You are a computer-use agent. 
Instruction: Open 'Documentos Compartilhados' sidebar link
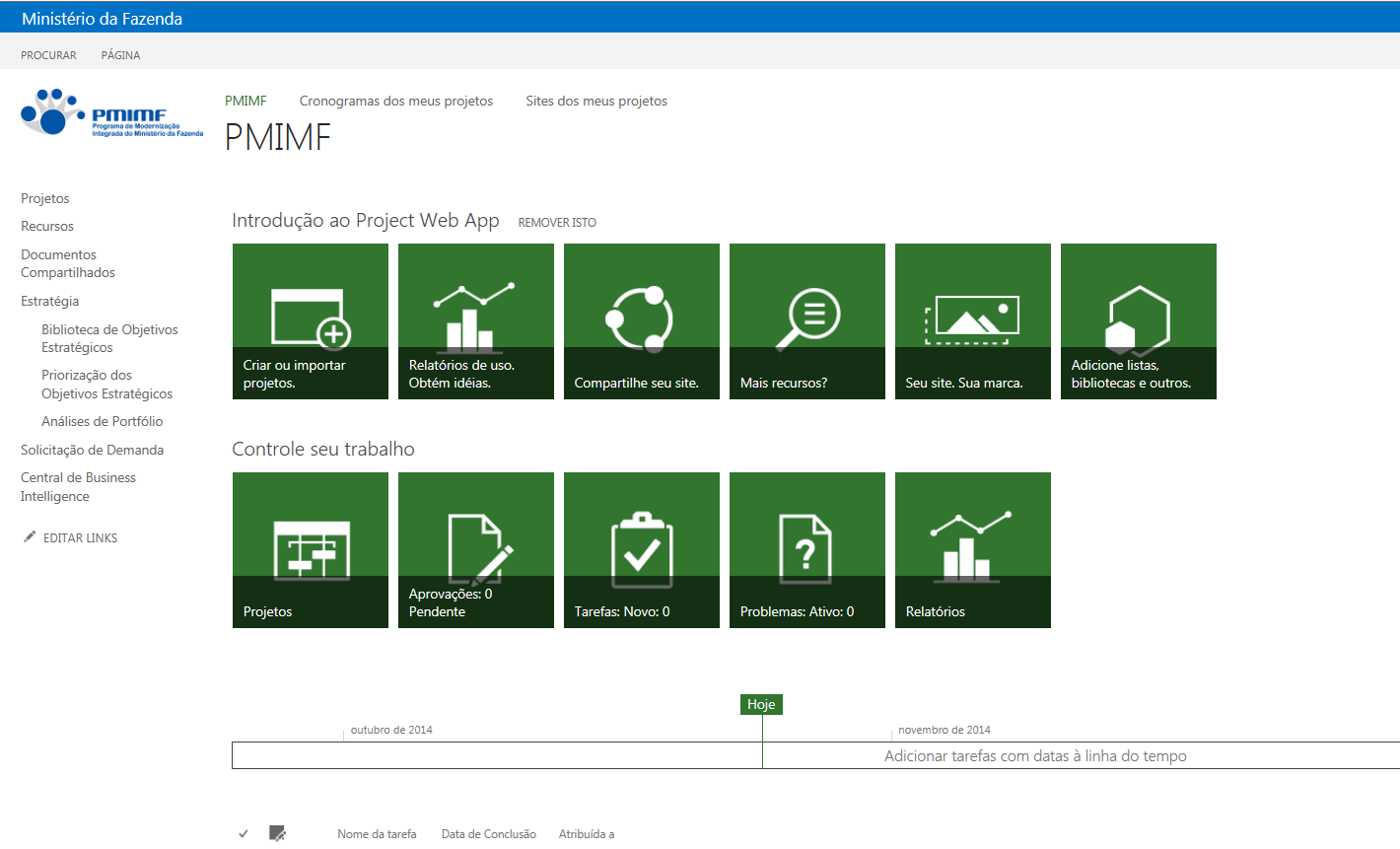[68, 263]
